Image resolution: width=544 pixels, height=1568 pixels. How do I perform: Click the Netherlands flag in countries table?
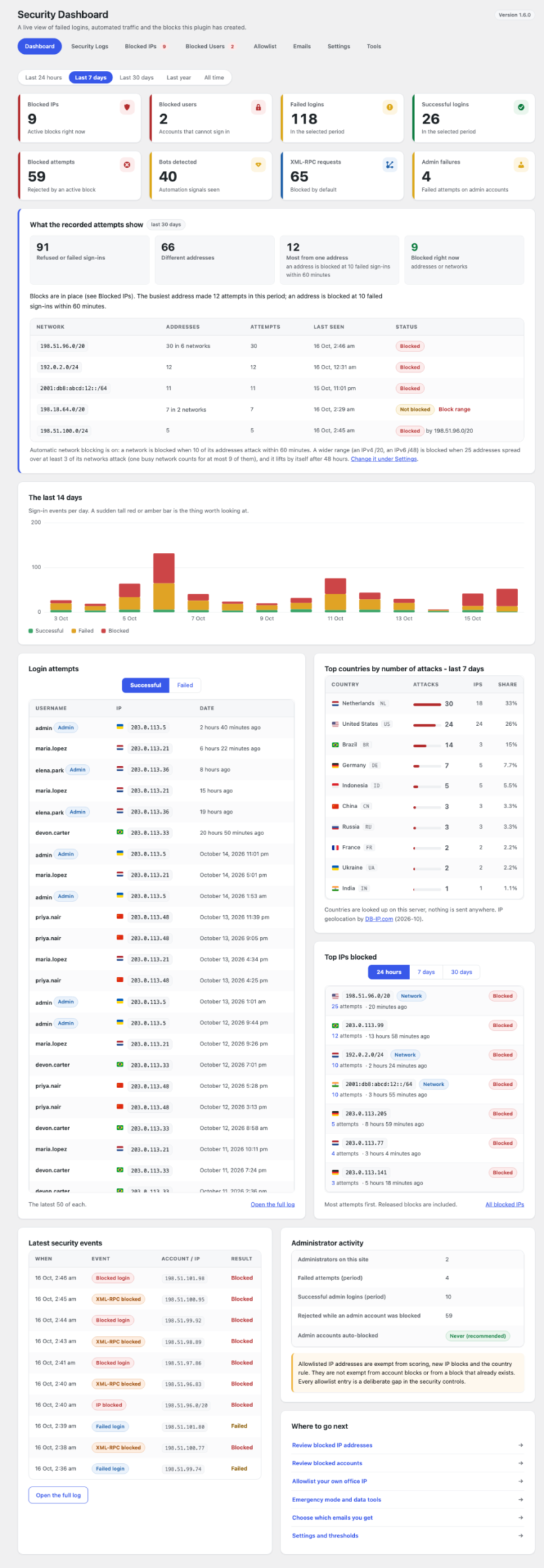[335, 704]
